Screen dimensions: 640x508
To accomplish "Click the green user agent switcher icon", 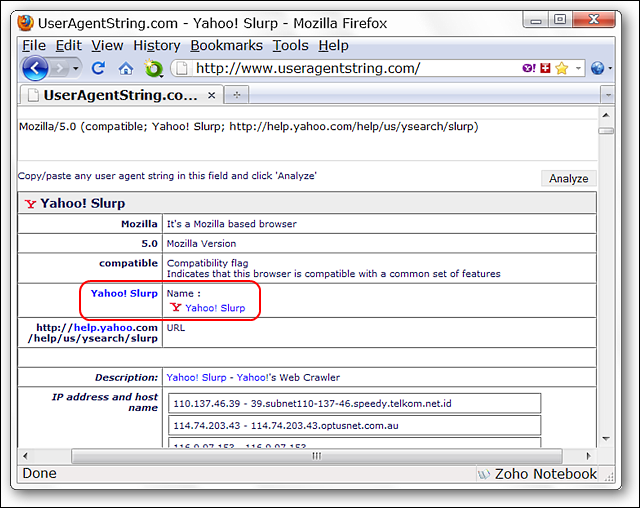I will 153,68.
